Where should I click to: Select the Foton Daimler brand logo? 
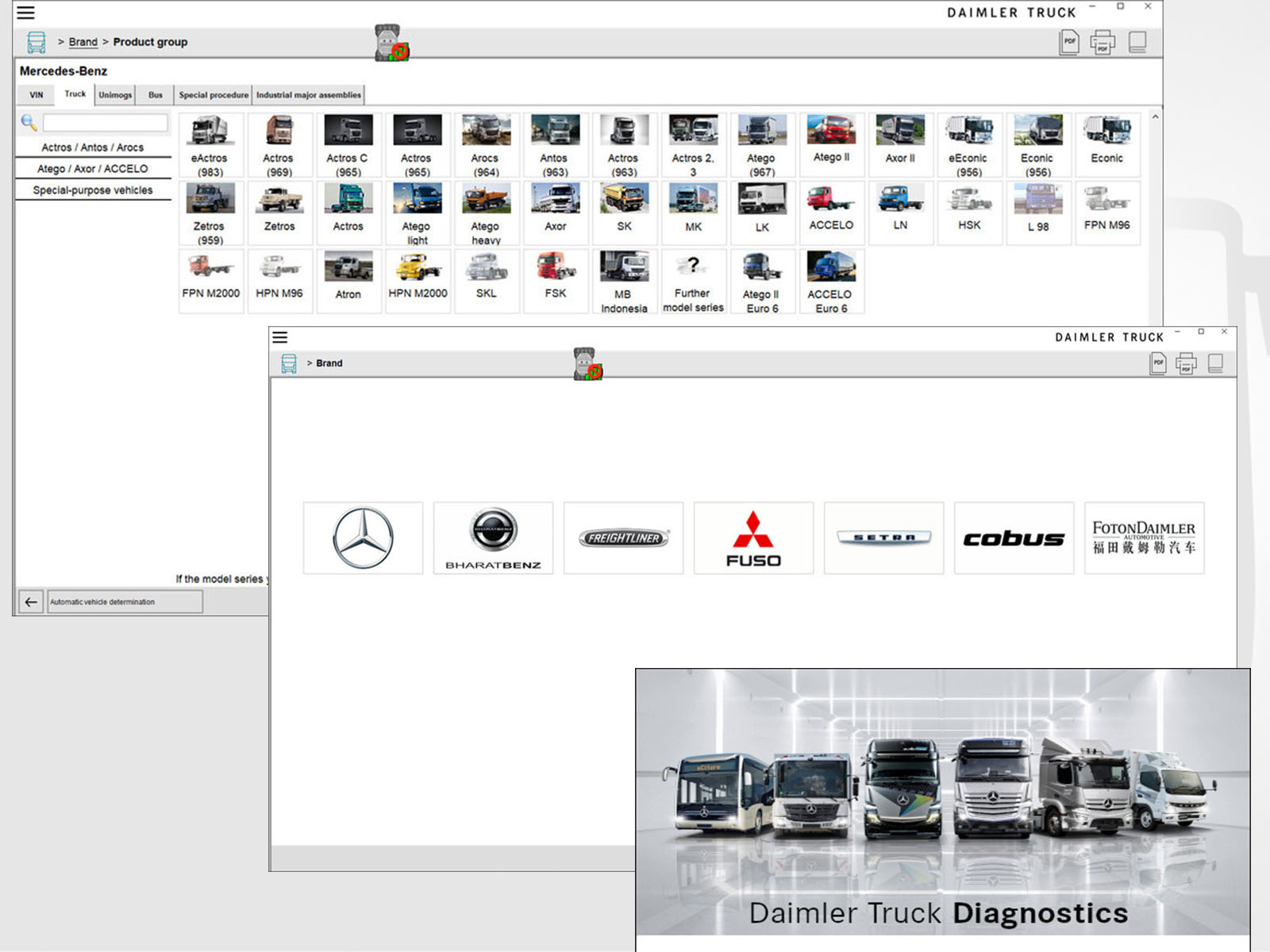tap(1144, 538)
